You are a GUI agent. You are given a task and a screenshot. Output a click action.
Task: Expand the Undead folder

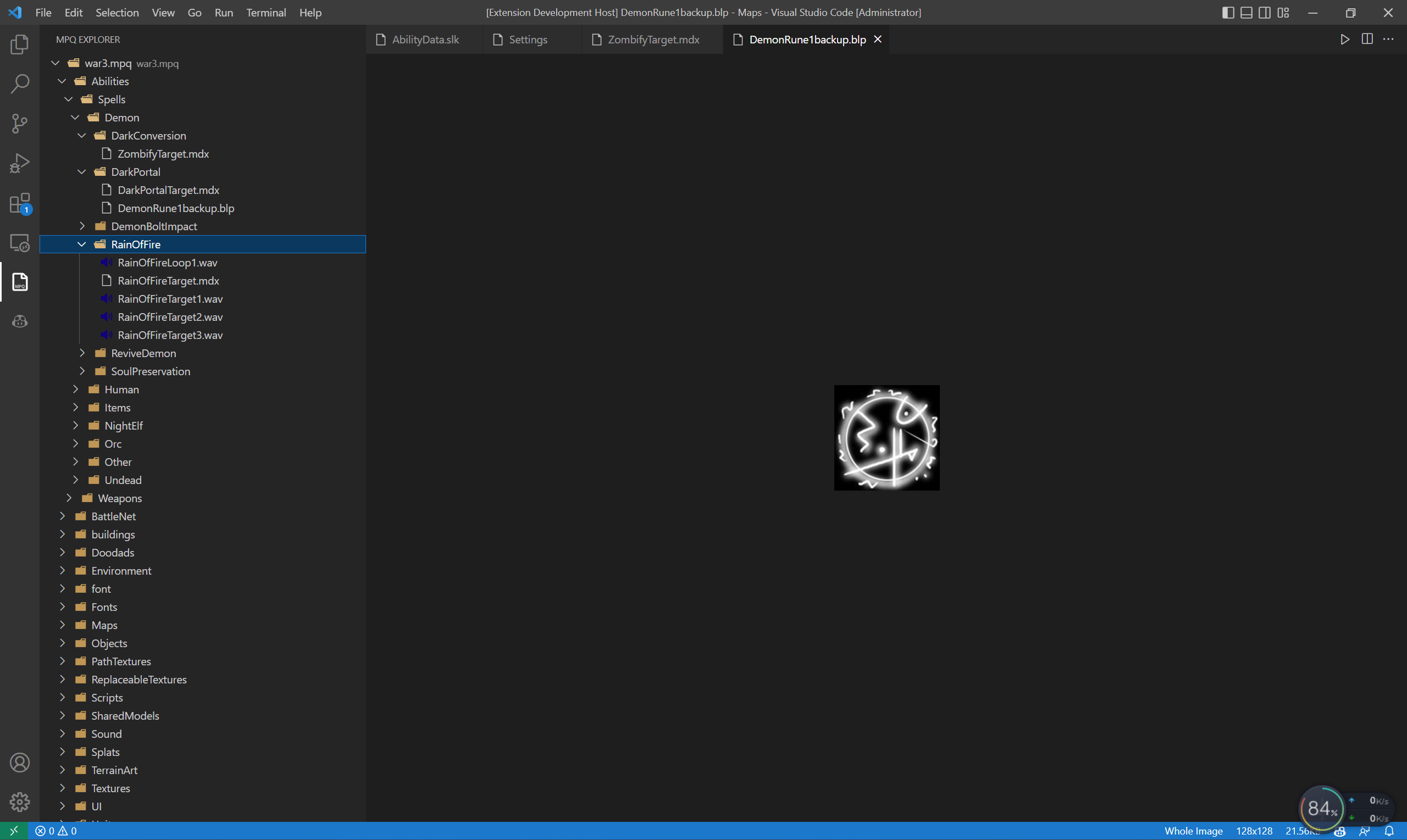click(x=75, y=480)
